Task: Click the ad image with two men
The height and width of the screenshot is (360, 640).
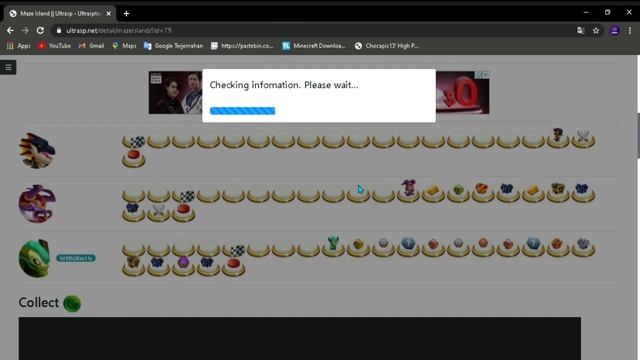Action: (x=176, y=93)
